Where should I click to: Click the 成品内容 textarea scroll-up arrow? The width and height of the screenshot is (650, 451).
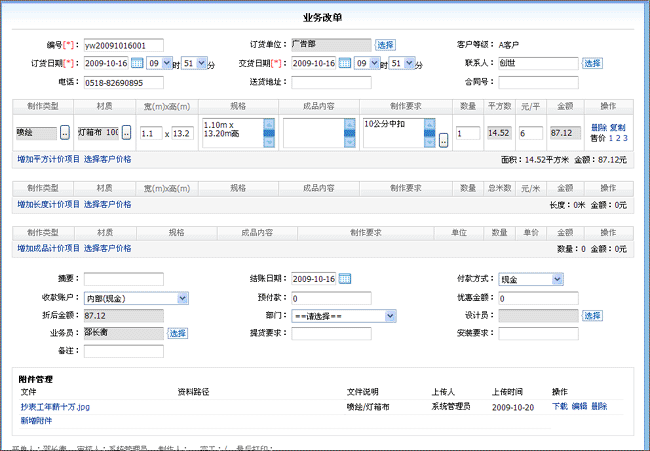(x=350, y=124)
